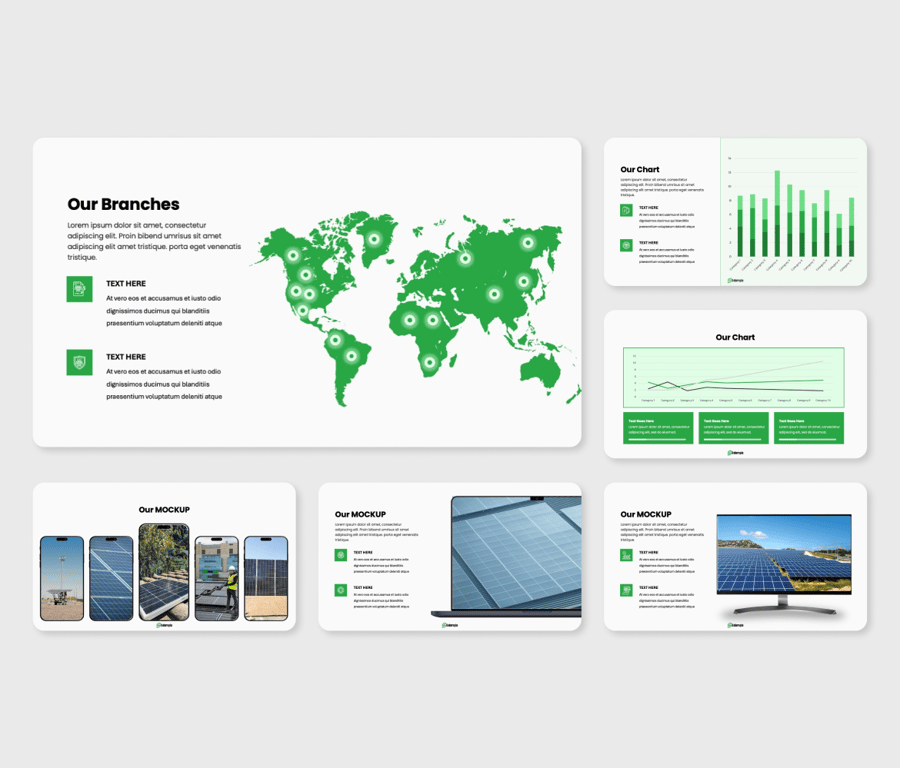Click the lower icon in laptop mockup slide
This screenshot has height=768, width=900.
pyautogui.click(x=341, y=590)
